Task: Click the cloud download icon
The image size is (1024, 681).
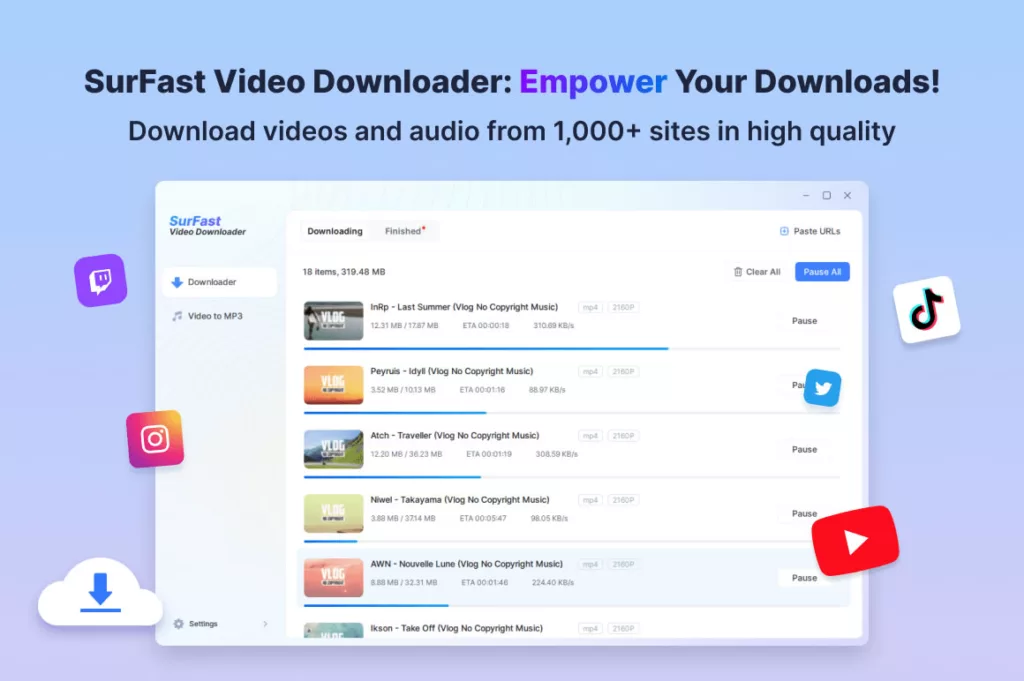Action: tap(100, 593)
